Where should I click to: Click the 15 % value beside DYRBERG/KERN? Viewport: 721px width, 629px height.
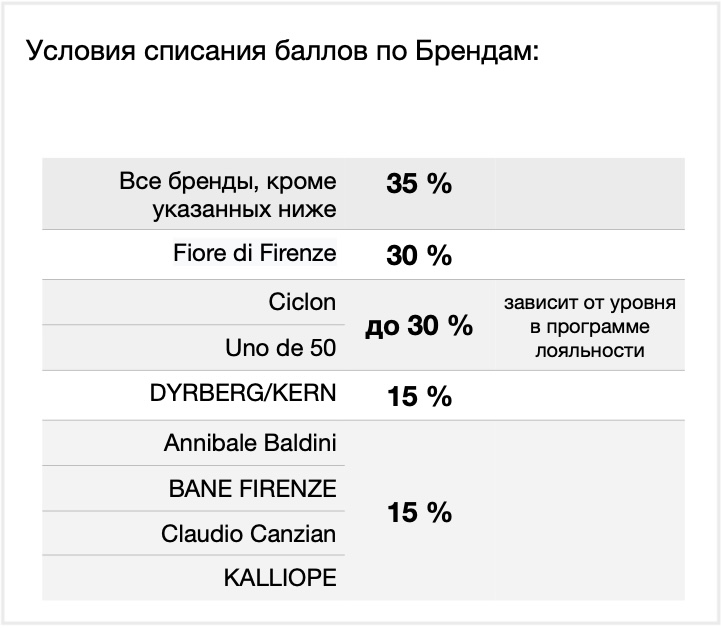coord(419,397)
